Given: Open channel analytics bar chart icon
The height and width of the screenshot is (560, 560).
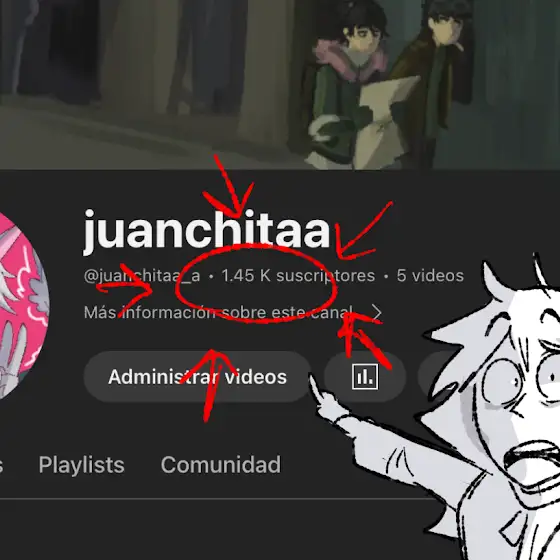Looking at the screenshot, I should point(365,376).
